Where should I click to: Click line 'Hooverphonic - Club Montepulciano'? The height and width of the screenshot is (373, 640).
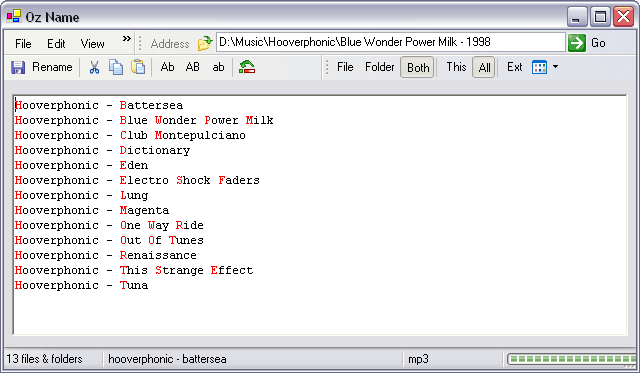(x=130, y=135)
